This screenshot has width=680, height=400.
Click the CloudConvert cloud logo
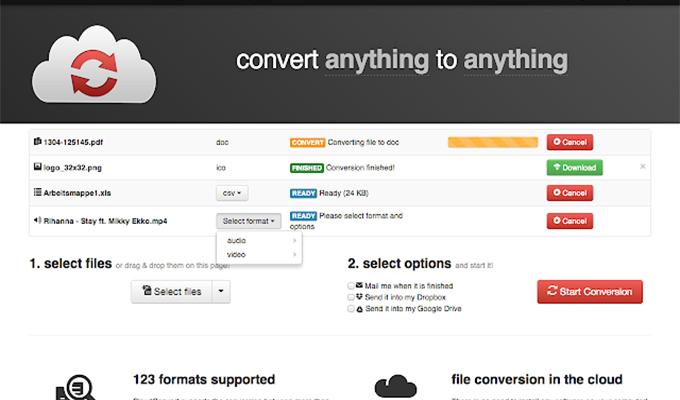click(x=94, y=64)
